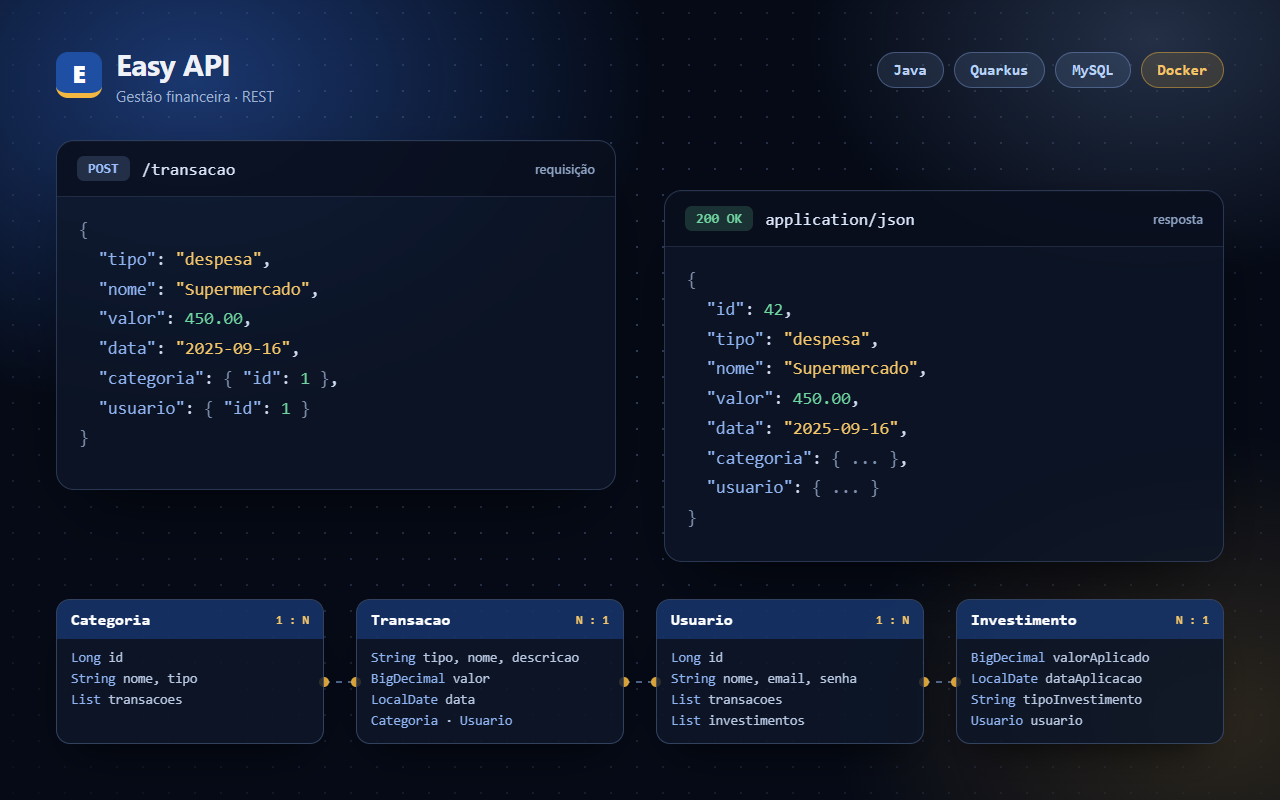Click the "tipo" line in the request body
1280x800 pixels.
185,259
